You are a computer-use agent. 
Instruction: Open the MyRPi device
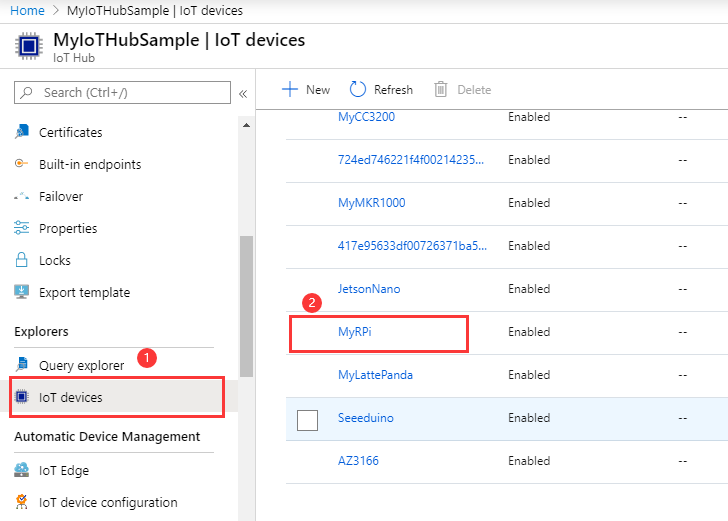pos(355,332)
